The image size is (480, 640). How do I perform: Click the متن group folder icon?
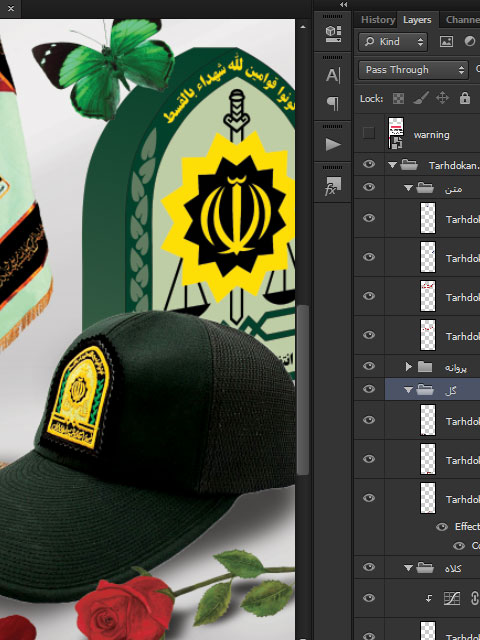[425, 188]
